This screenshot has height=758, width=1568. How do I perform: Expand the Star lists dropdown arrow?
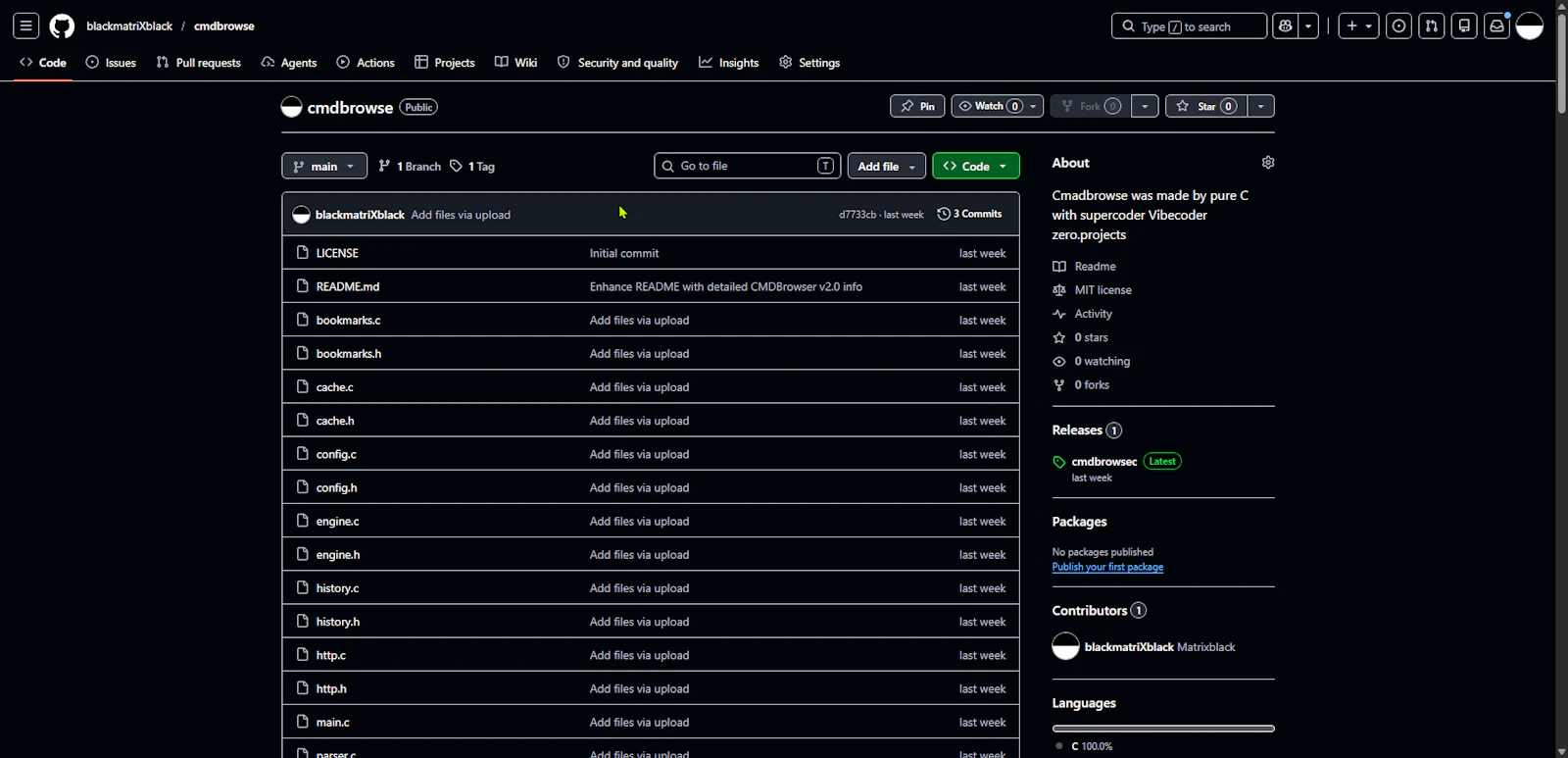coord(1261,106)
